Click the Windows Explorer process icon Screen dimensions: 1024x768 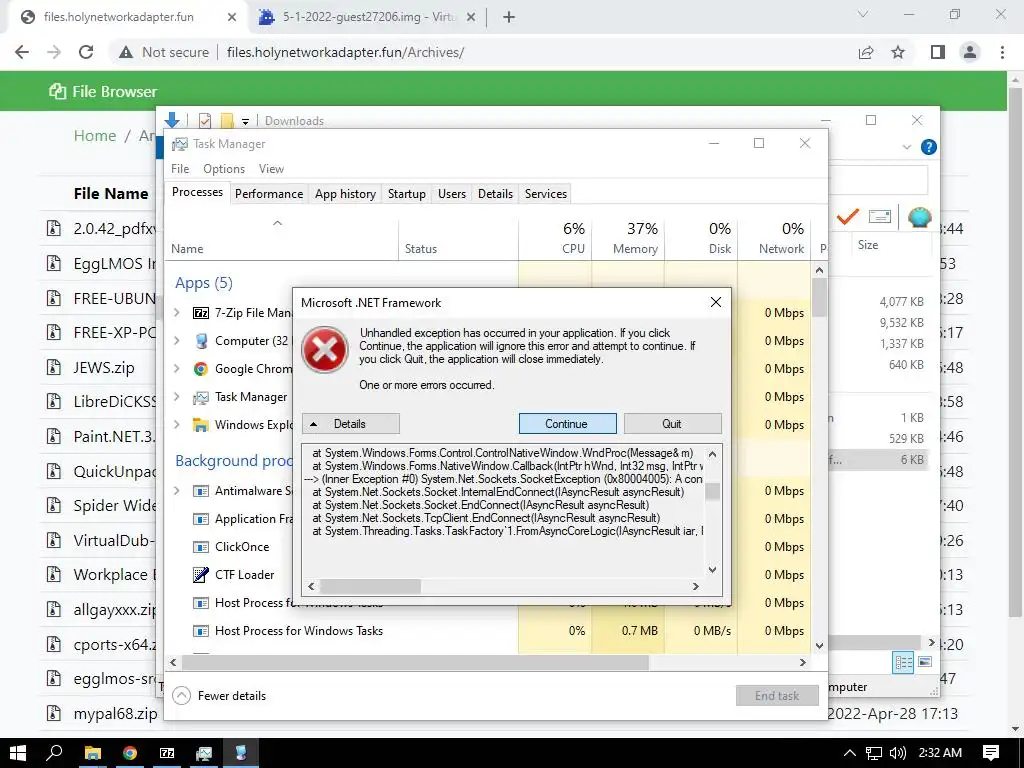pos(200,425)
